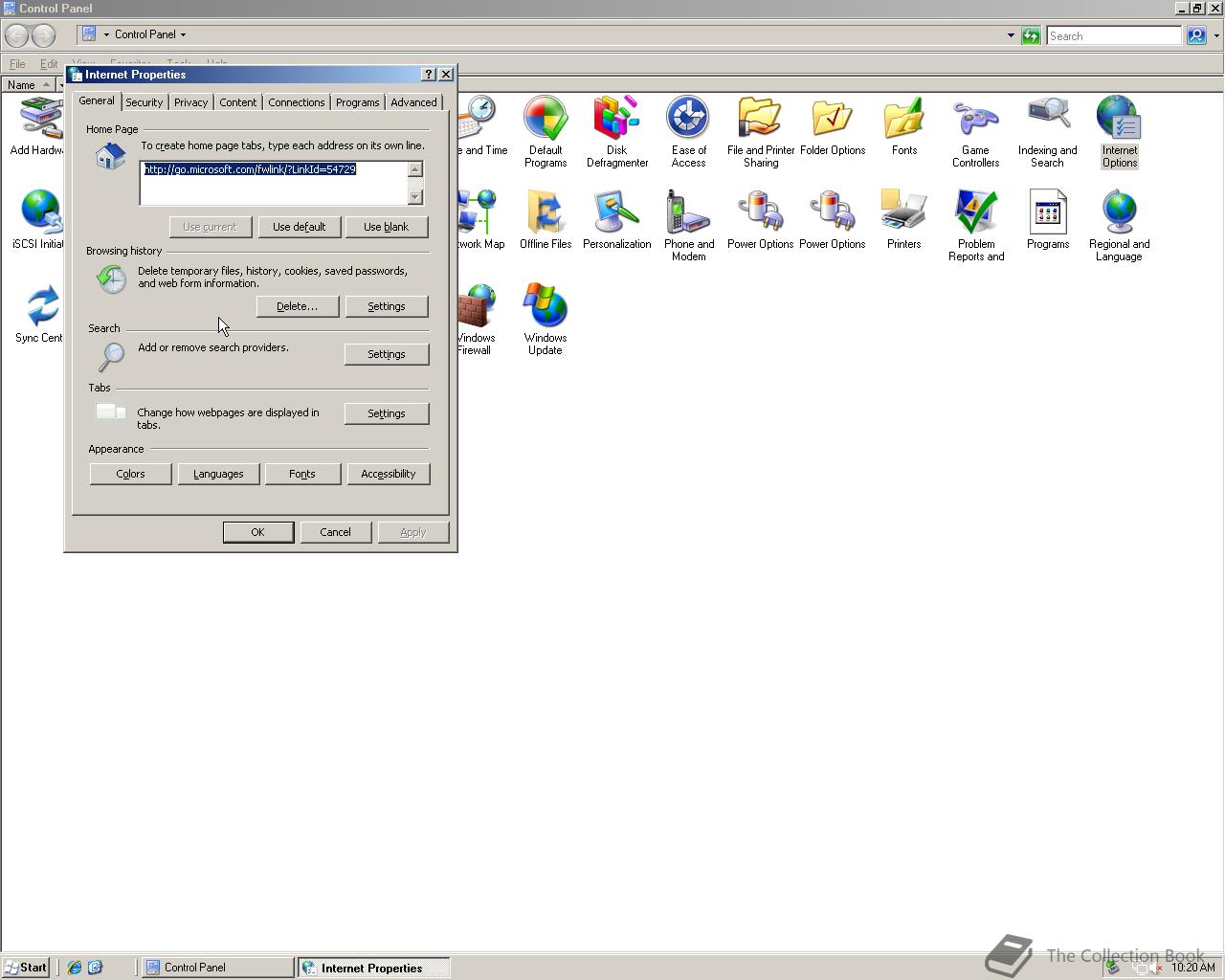
Task: Click the Control Panel search field
Action: 1114,35
